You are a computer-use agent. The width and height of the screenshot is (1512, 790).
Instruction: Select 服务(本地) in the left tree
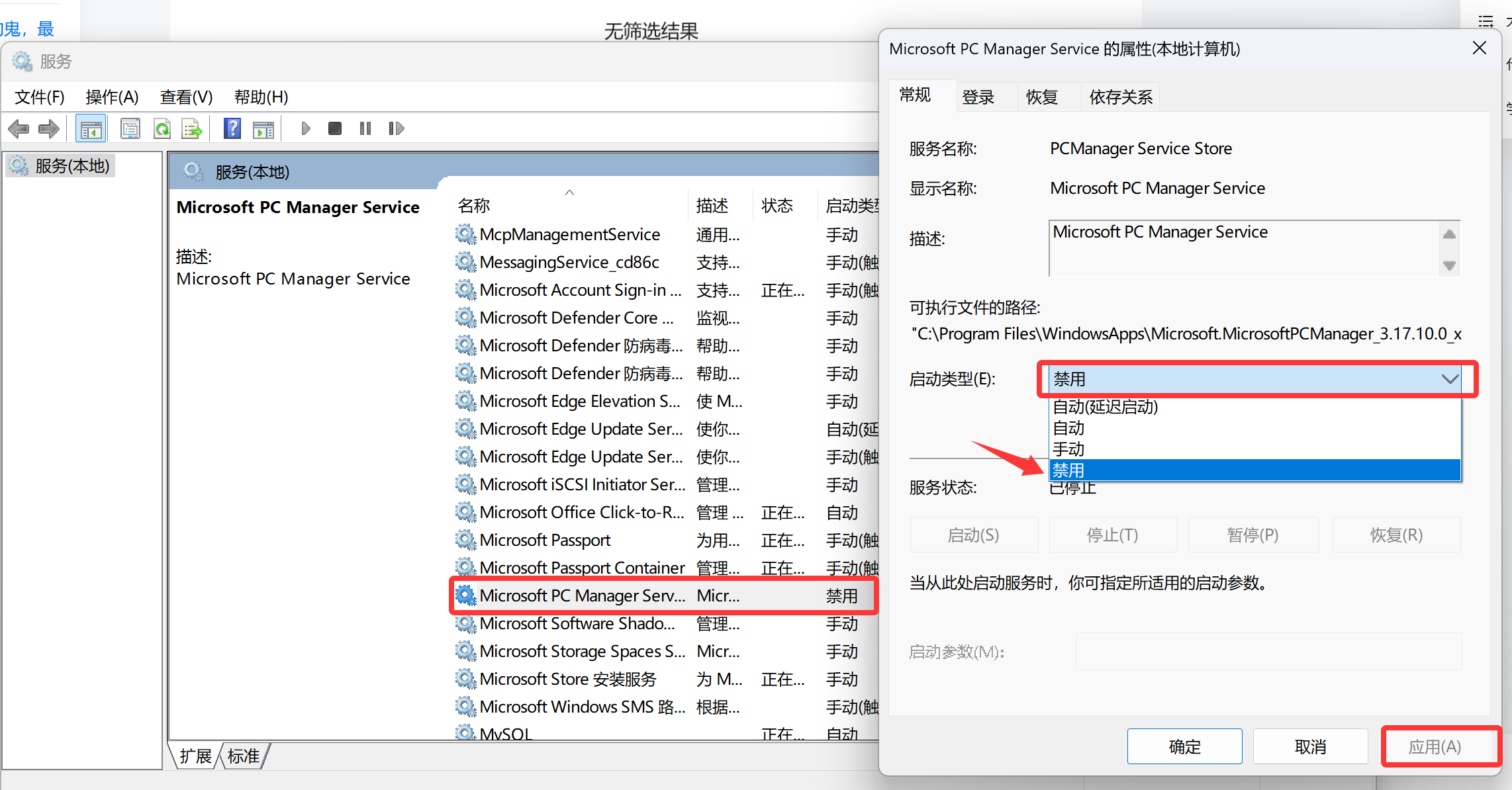62,165
